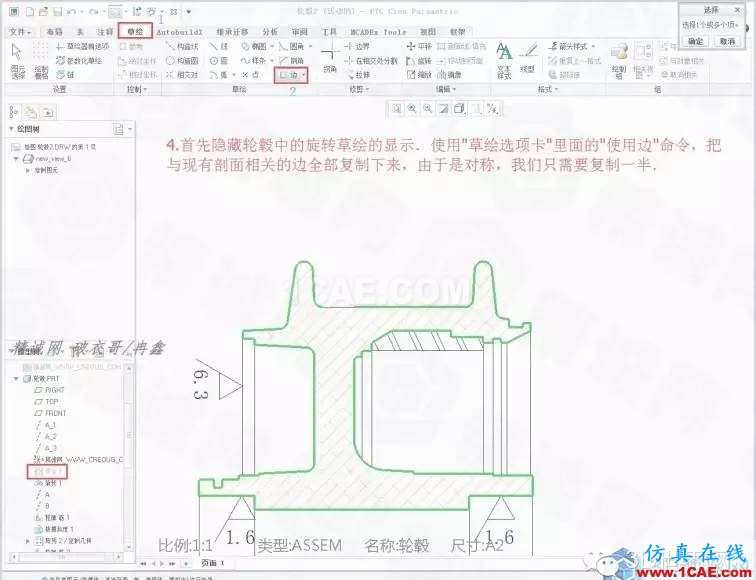
Task: Click the zoom out icon in the view toolbar
Action: coord(428,109)
